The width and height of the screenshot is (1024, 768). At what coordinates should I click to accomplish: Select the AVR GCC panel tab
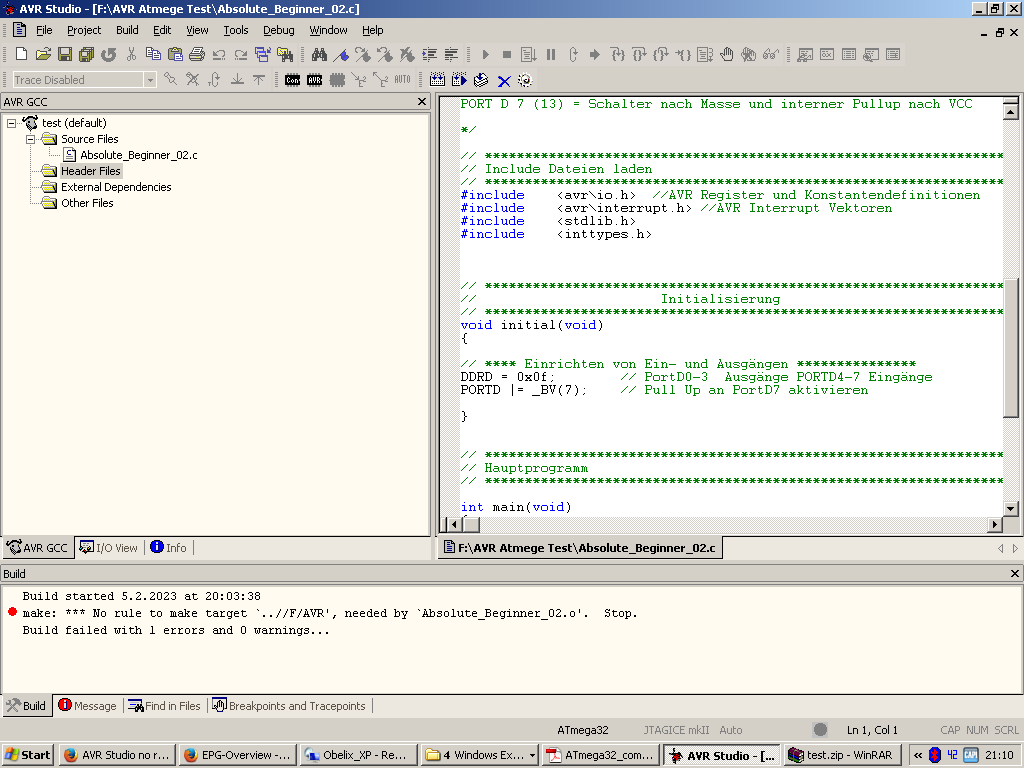[37, 548]
